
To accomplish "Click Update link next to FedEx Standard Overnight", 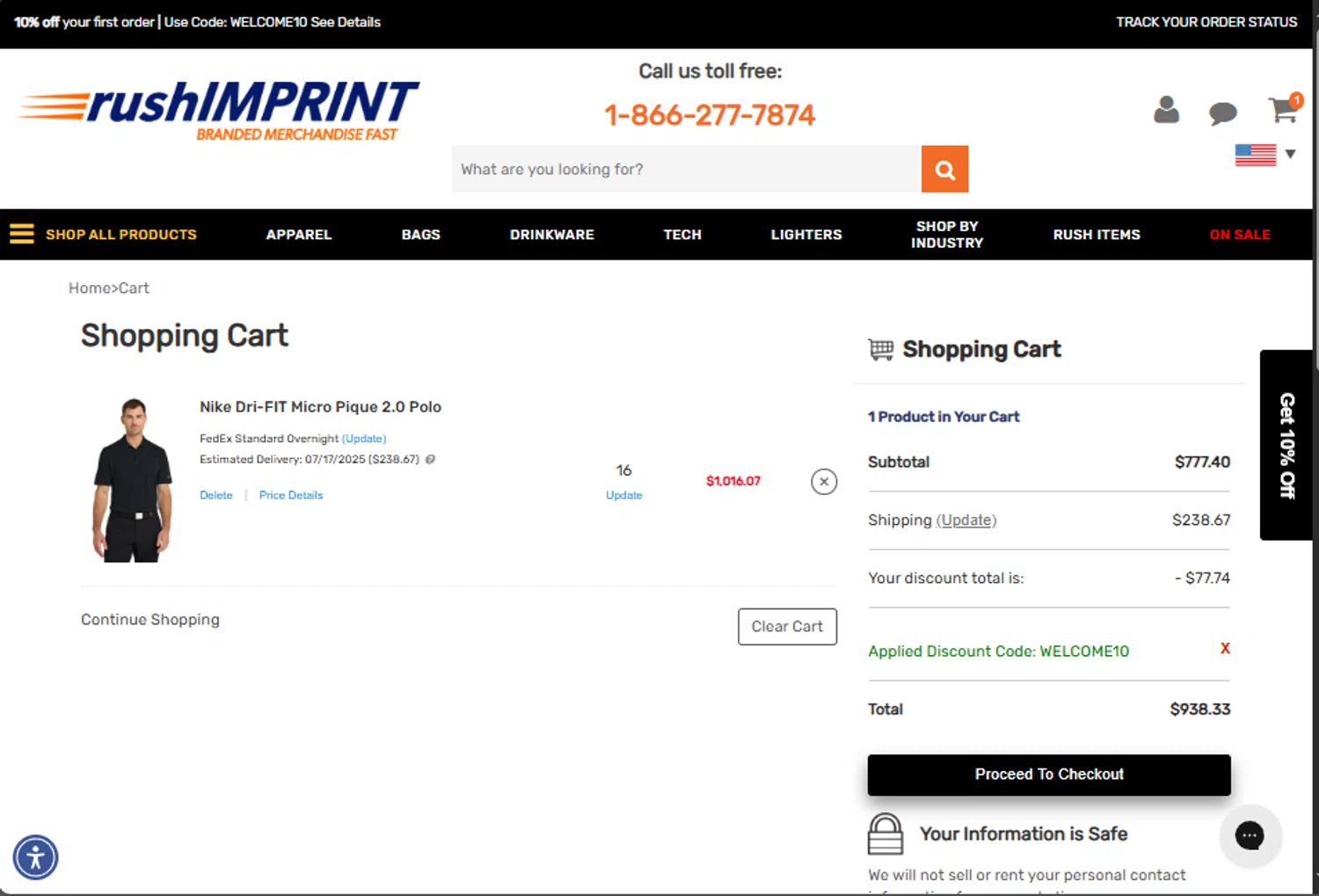I will point(364,438).
